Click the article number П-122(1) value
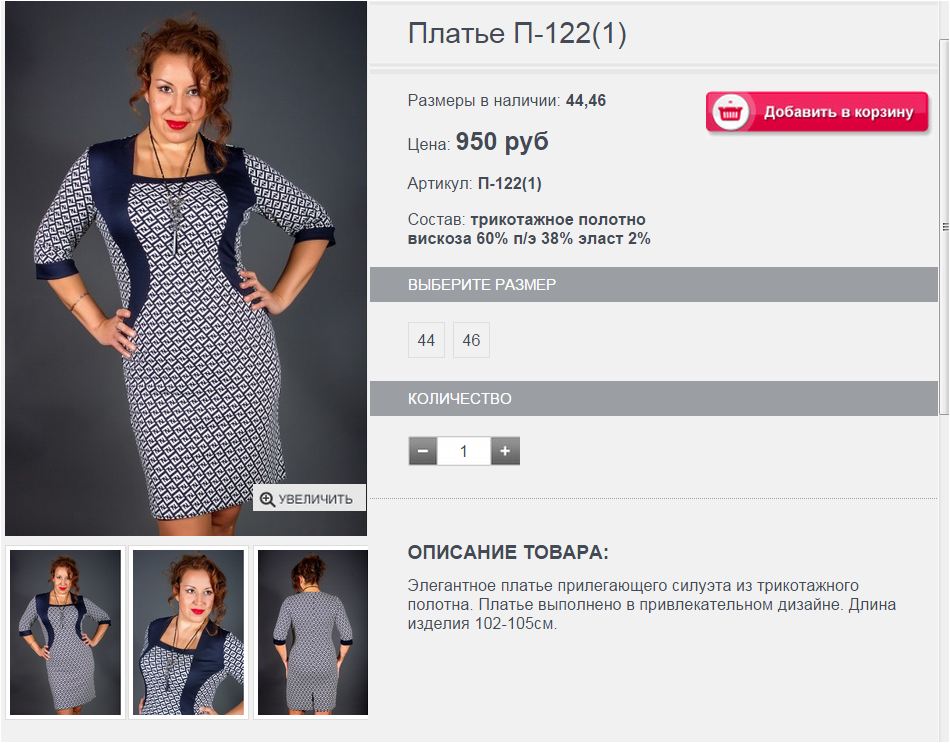Viewport: 950px width, 743px height. 510,184
